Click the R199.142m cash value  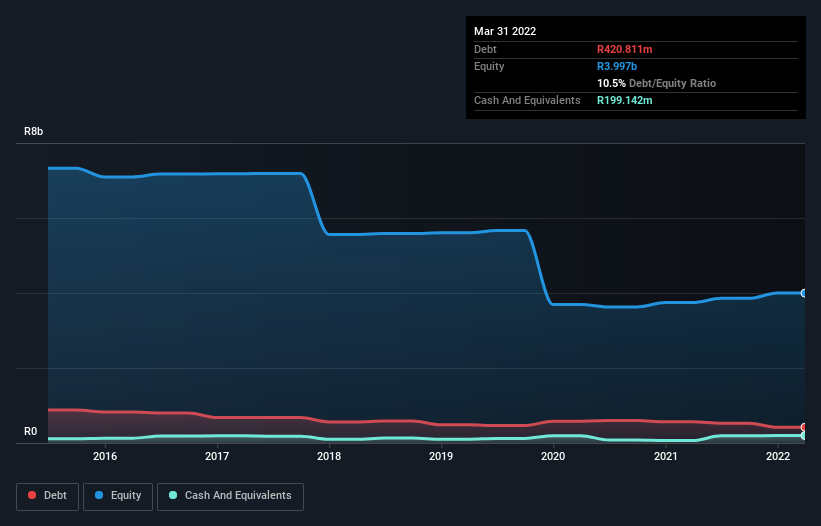pyautogui.click(x=625, y=100)
